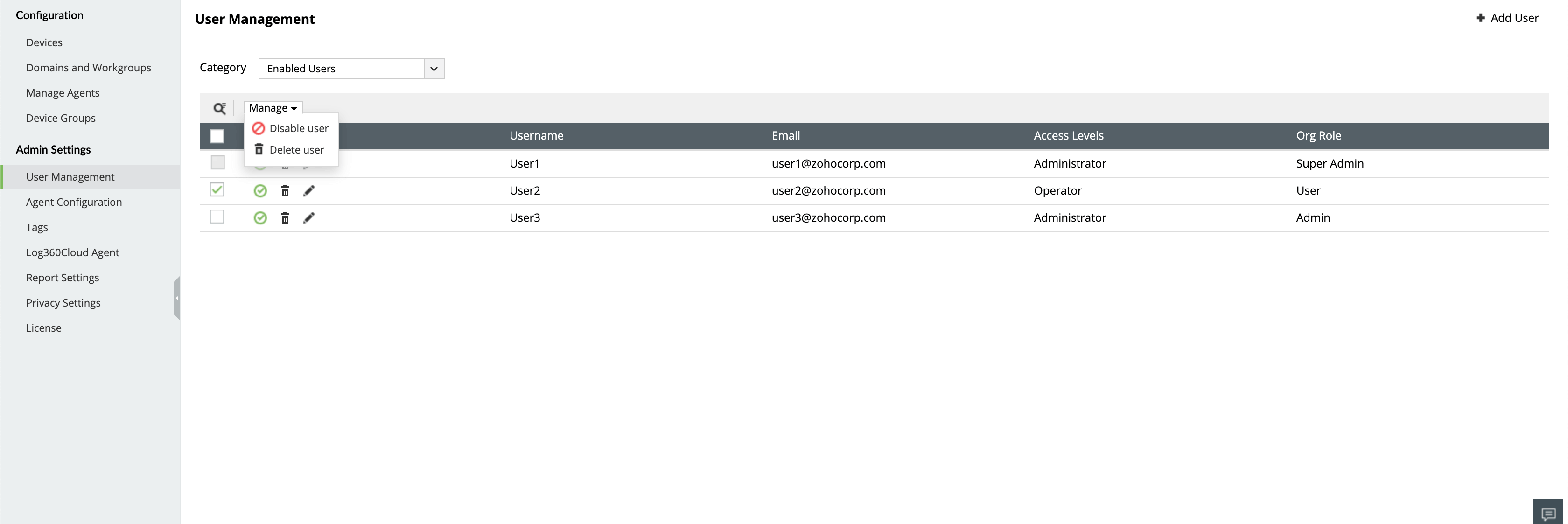1568x524 pixels.
Task: Toggle the select-all checkbox in table header
Action: pos(217,136)
